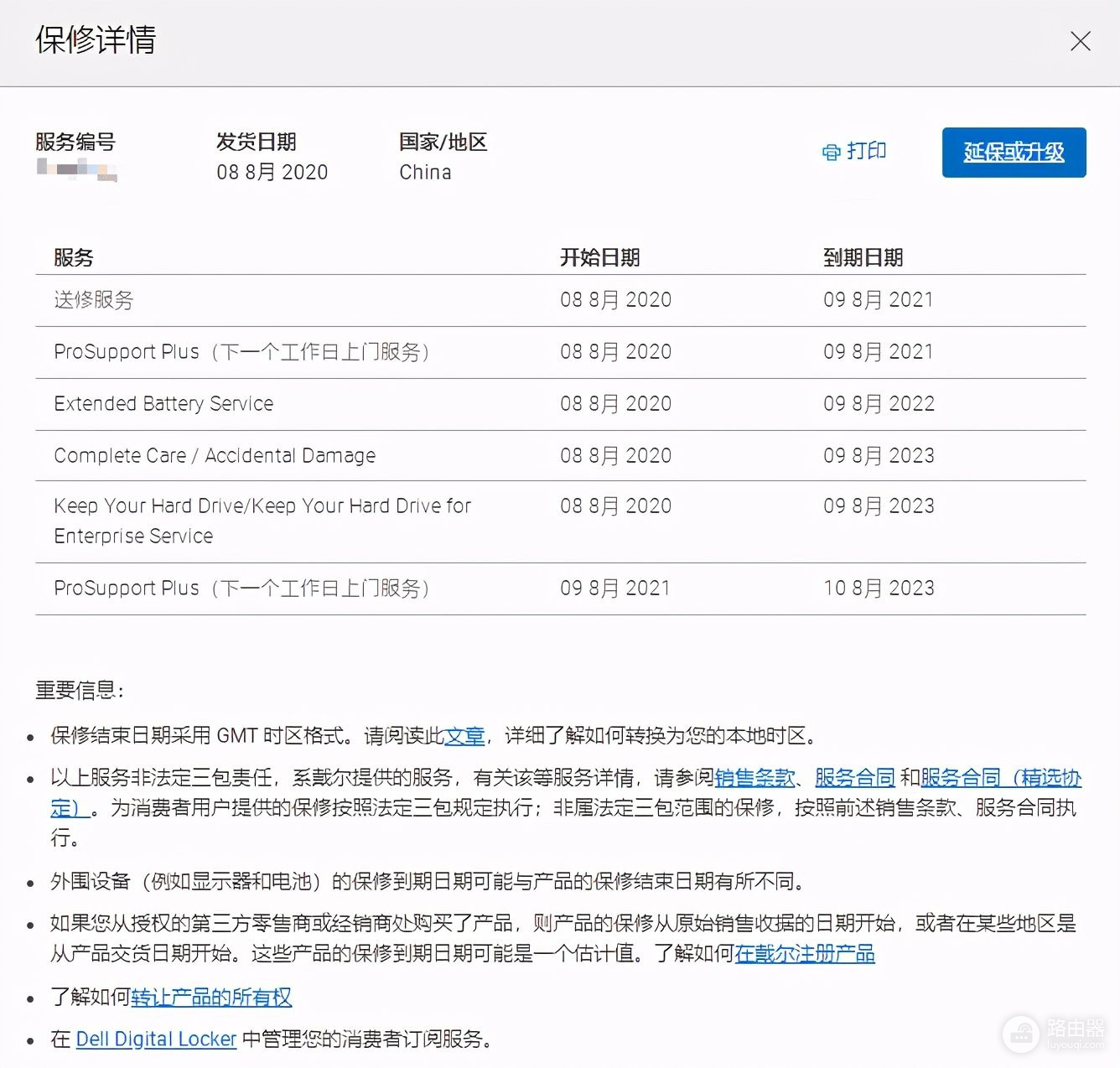Click the note about 外围设备 warranty dates
This screenshot has width=1120, height=1068.
[430, 882]
